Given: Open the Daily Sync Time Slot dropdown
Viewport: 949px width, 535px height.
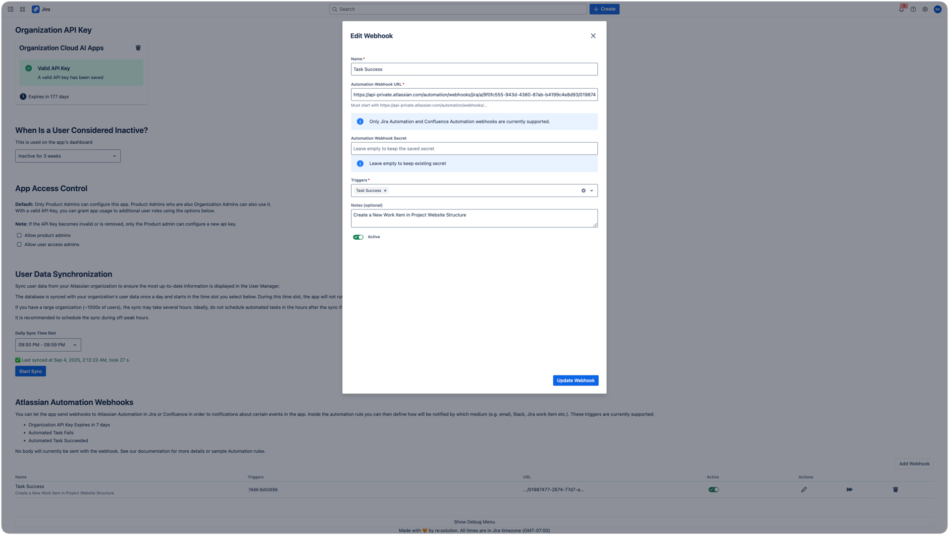Looking at the screenshot, I should tap(48, 345).
